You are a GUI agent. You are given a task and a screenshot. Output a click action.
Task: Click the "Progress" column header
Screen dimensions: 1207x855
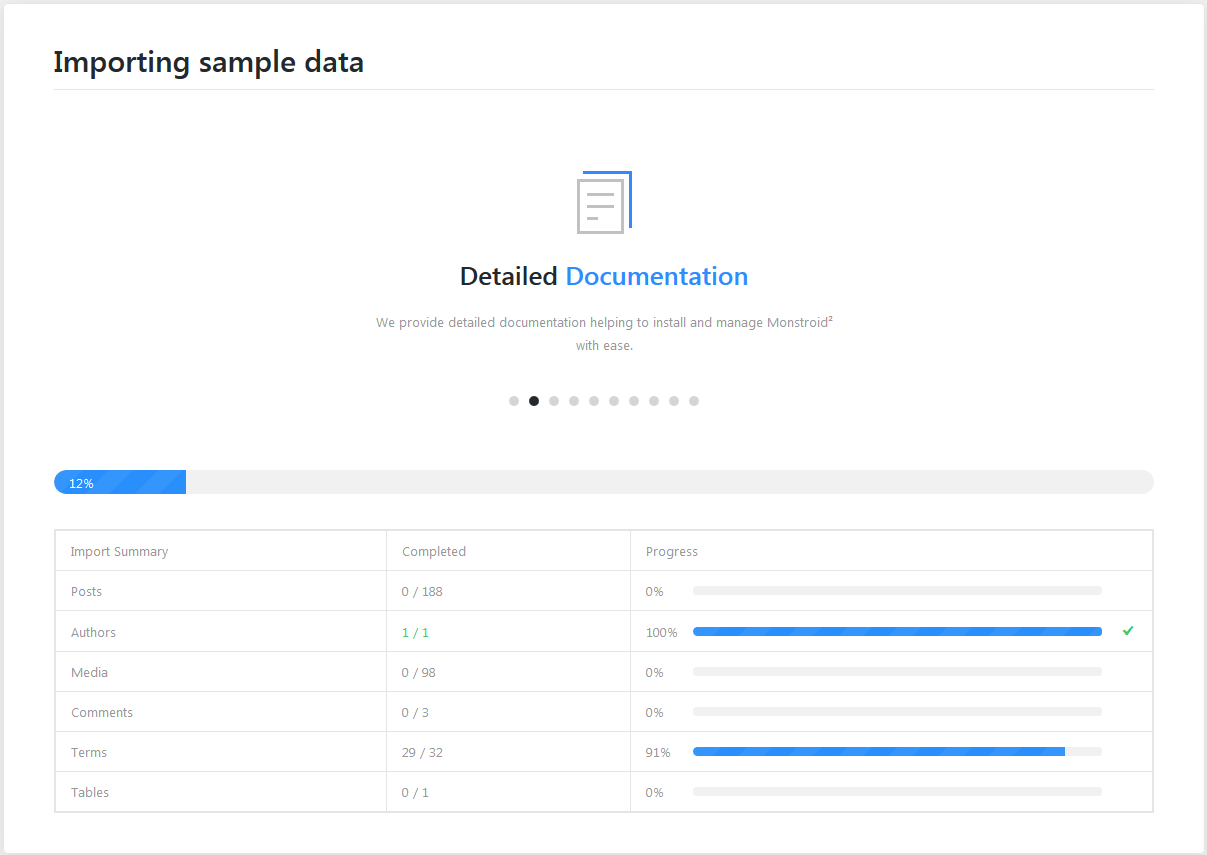[x=672, y=552]
